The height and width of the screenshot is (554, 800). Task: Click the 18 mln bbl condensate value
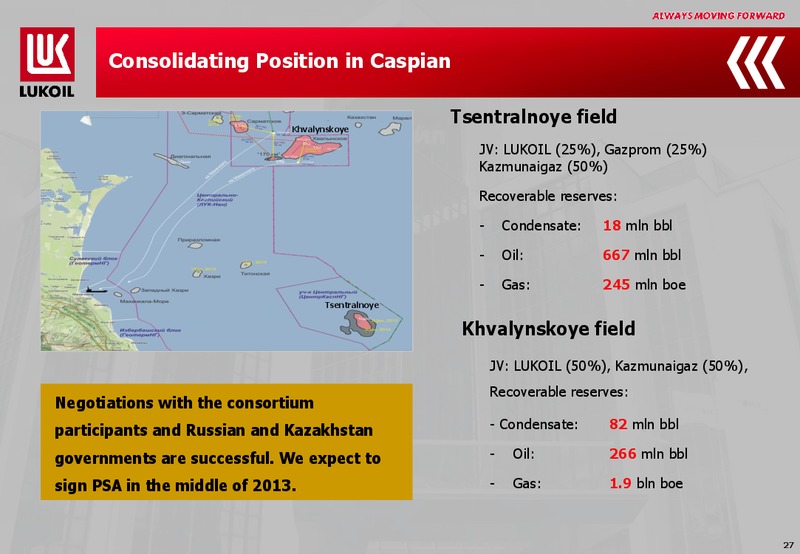click(x=637, y=225)
